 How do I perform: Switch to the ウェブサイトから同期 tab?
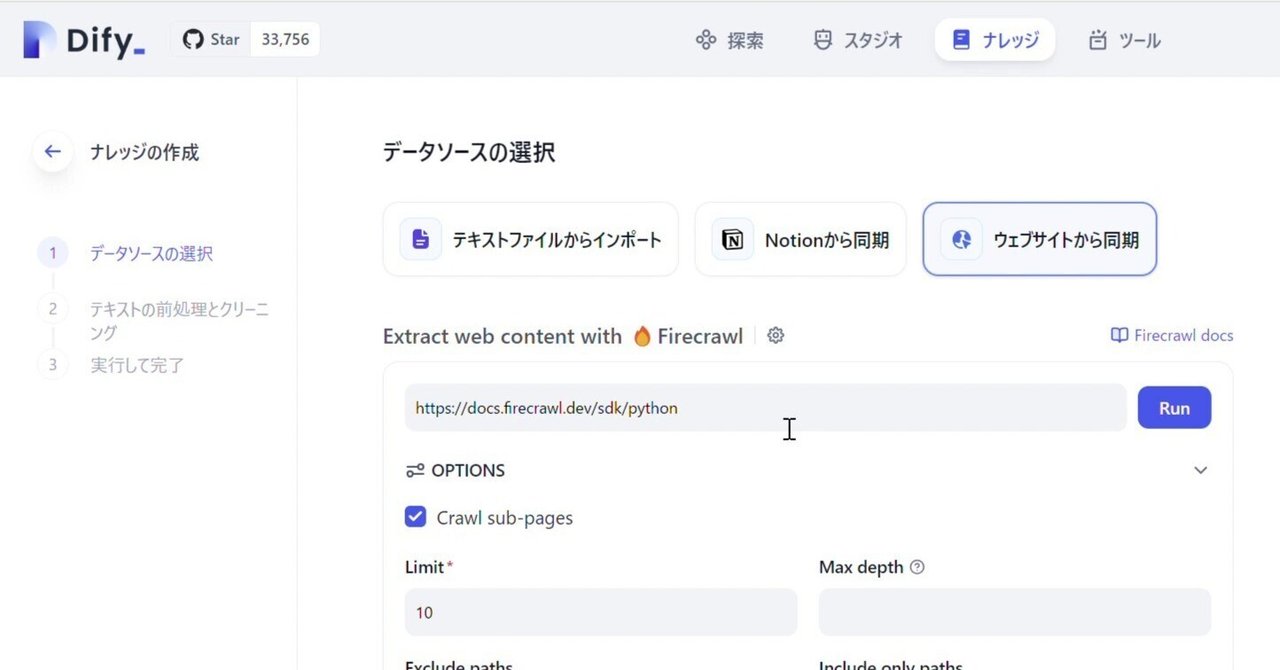coord(1039,239)
